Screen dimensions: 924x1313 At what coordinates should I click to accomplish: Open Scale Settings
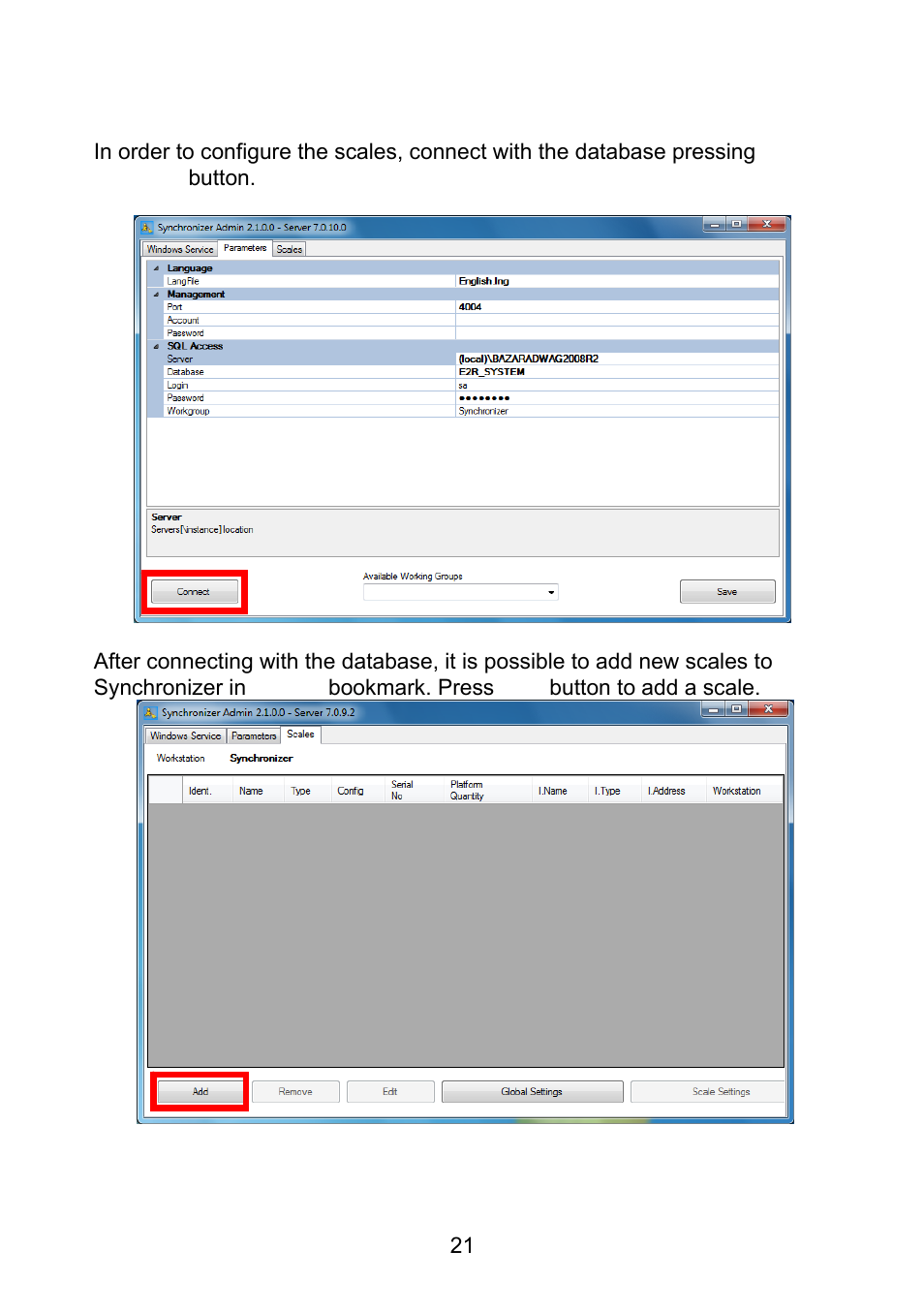[708, 1092]
